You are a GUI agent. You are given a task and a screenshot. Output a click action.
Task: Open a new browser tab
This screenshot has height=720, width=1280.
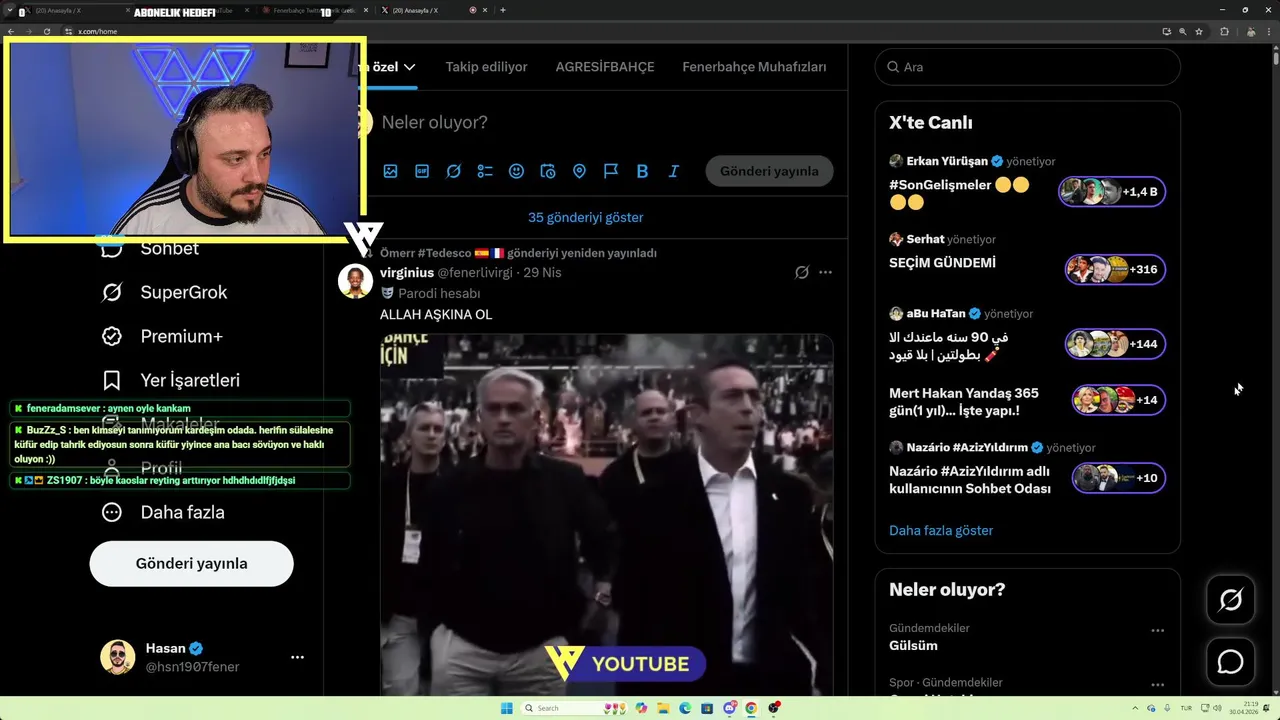point(502,10)
